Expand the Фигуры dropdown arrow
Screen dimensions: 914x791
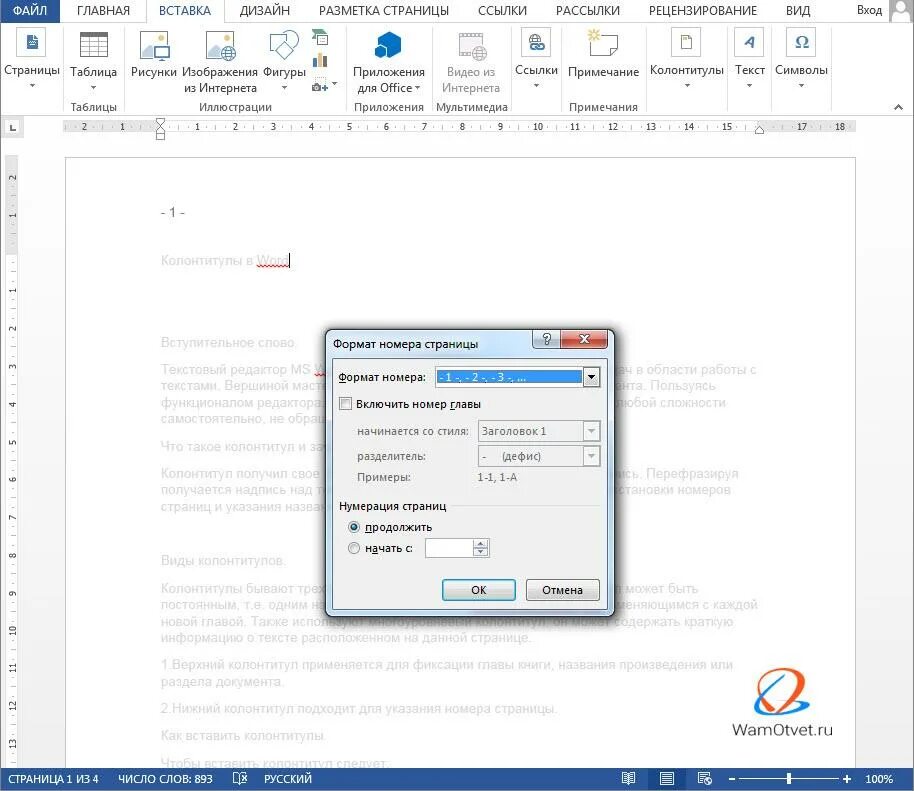tap(284, 88)
